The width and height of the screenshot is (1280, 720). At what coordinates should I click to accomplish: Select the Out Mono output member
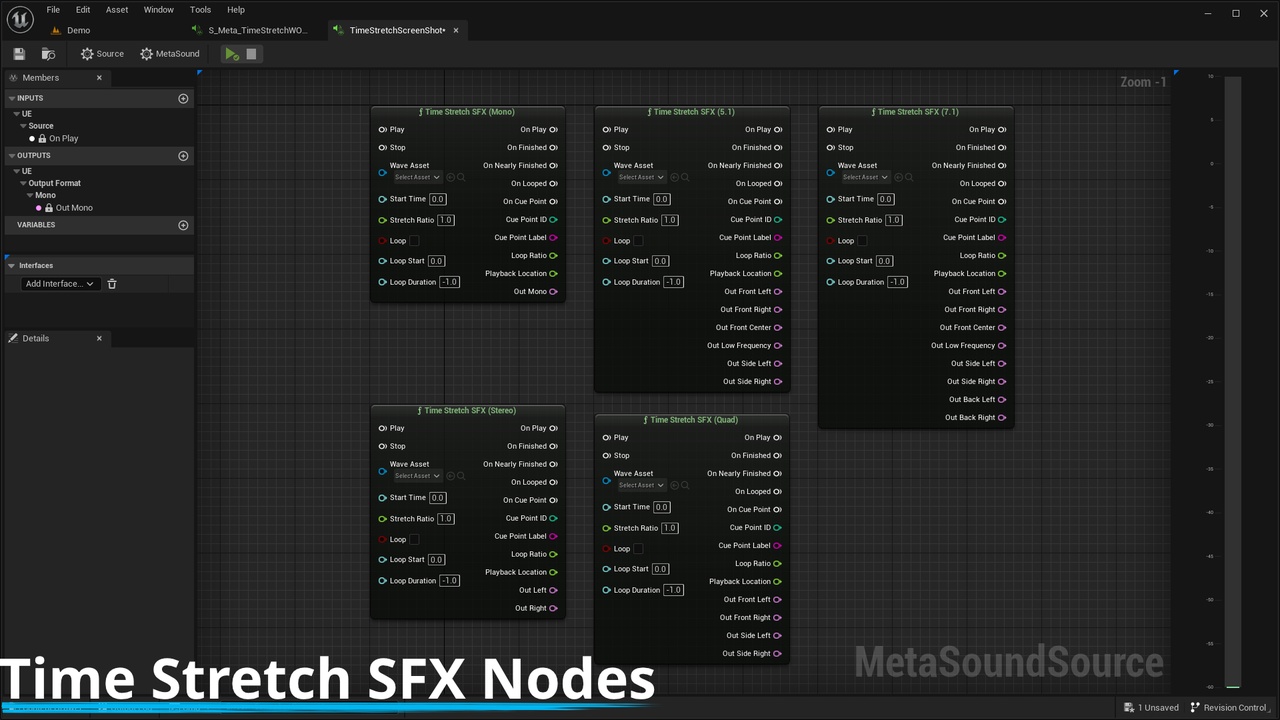coord(74,208)
